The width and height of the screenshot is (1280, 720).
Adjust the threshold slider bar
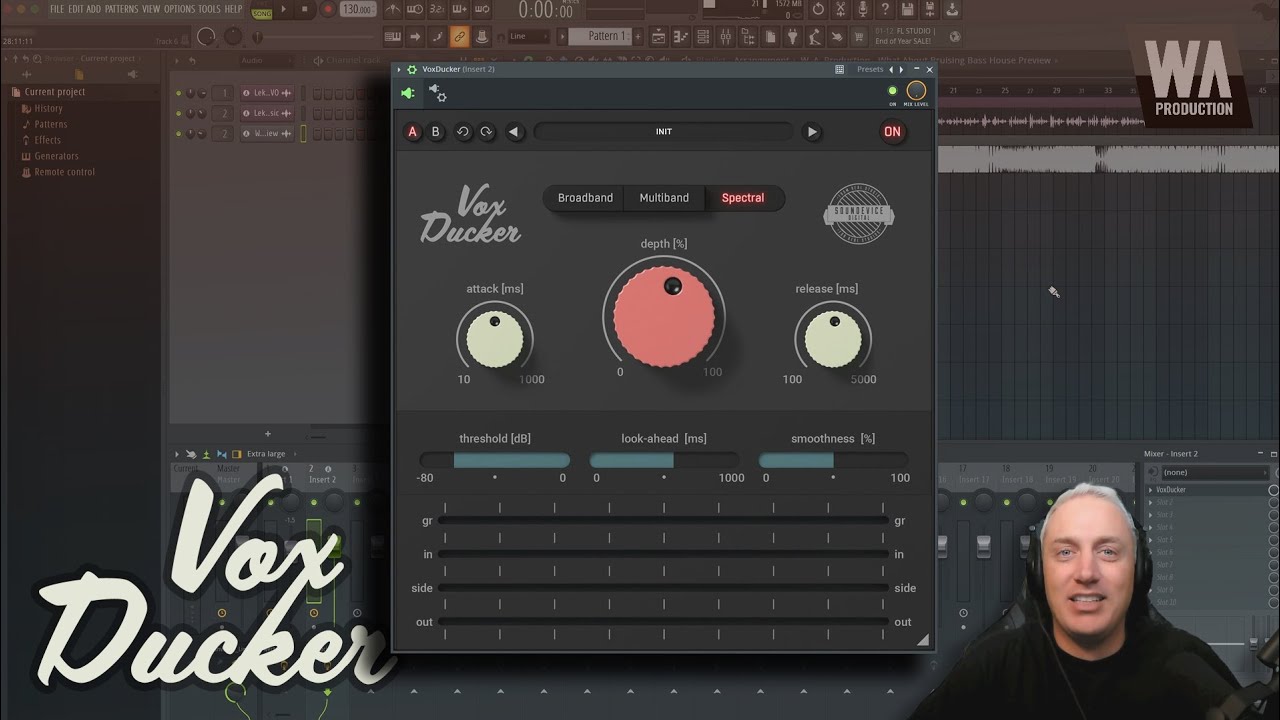495,461
